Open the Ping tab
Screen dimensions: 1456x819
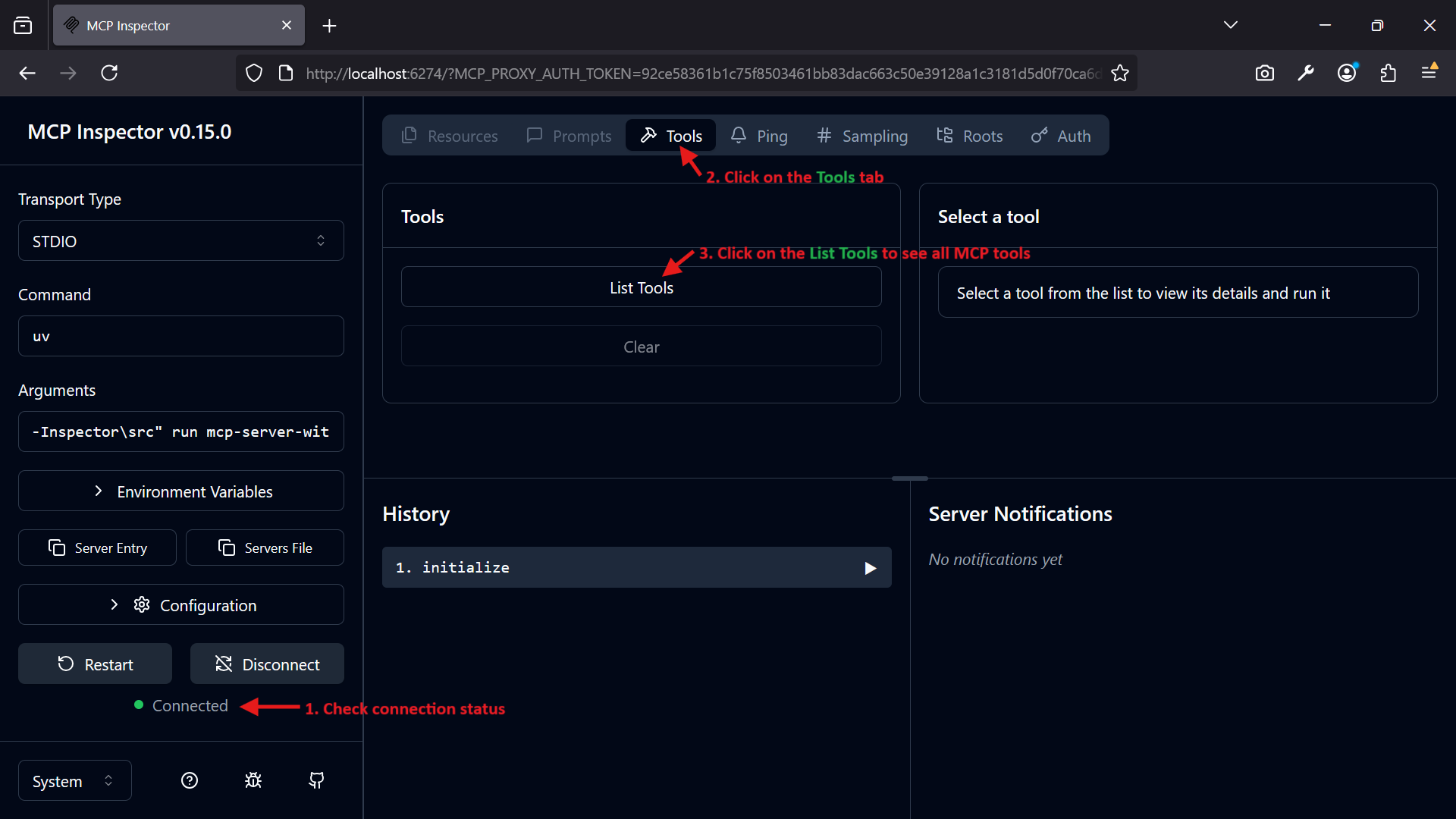pyautogui.click(x=759, y=136)
